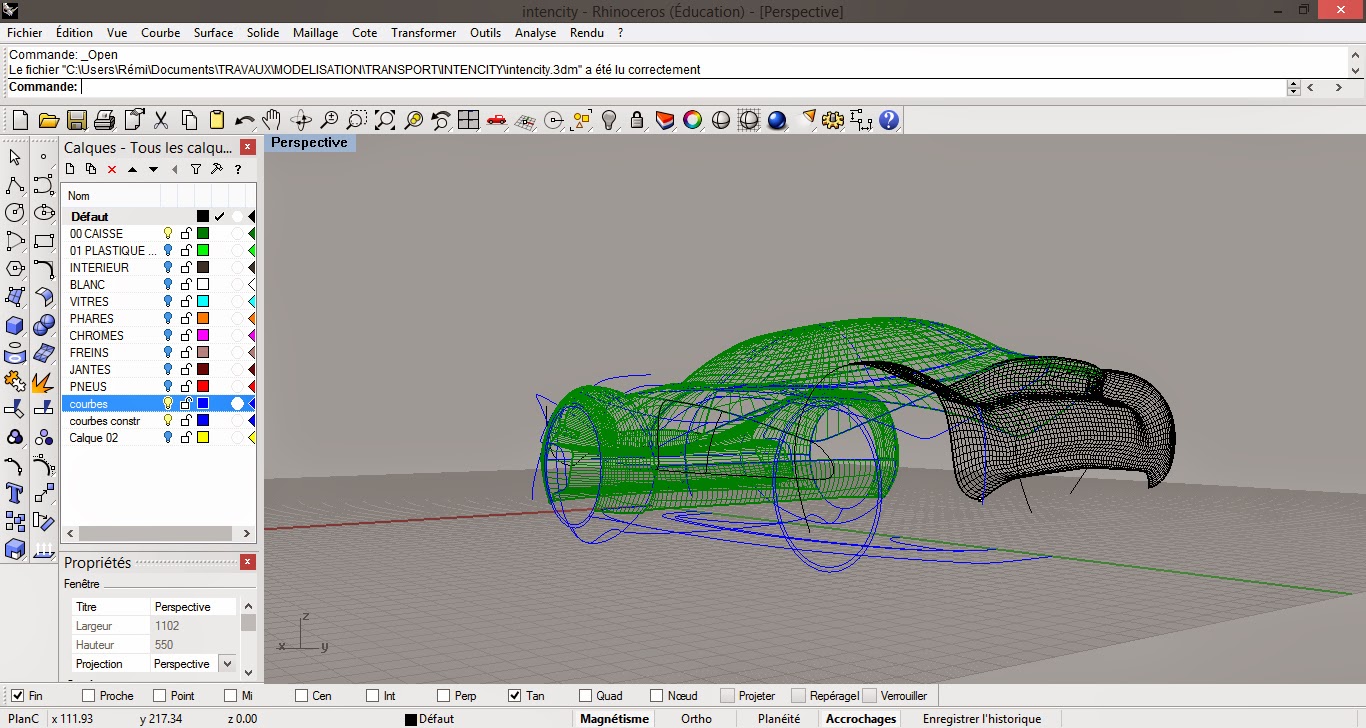
Task: Select the Polyline tool in left toolbar
Action: [15, 185]
